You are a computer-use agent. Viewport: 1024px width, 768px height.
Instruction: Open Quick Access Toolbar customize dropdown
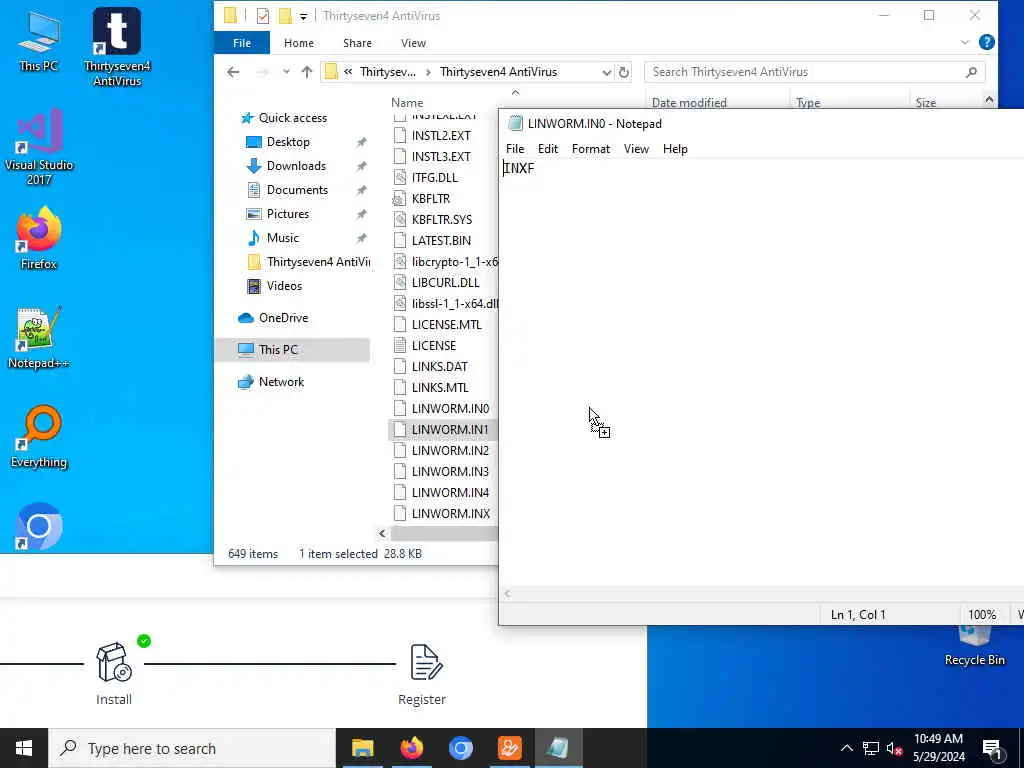tap(303, 16)
